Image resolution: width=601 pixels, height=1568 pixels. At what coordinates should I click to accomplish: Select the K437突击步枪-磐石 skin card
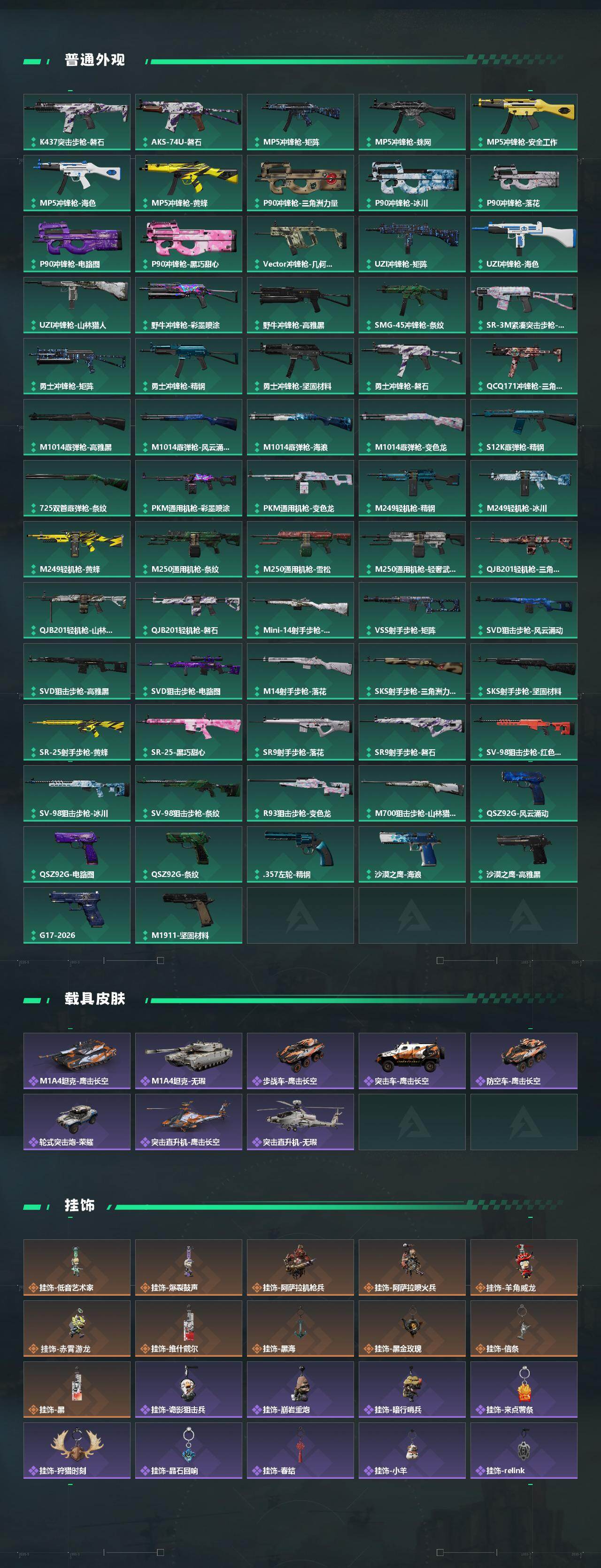click(77, 122)
